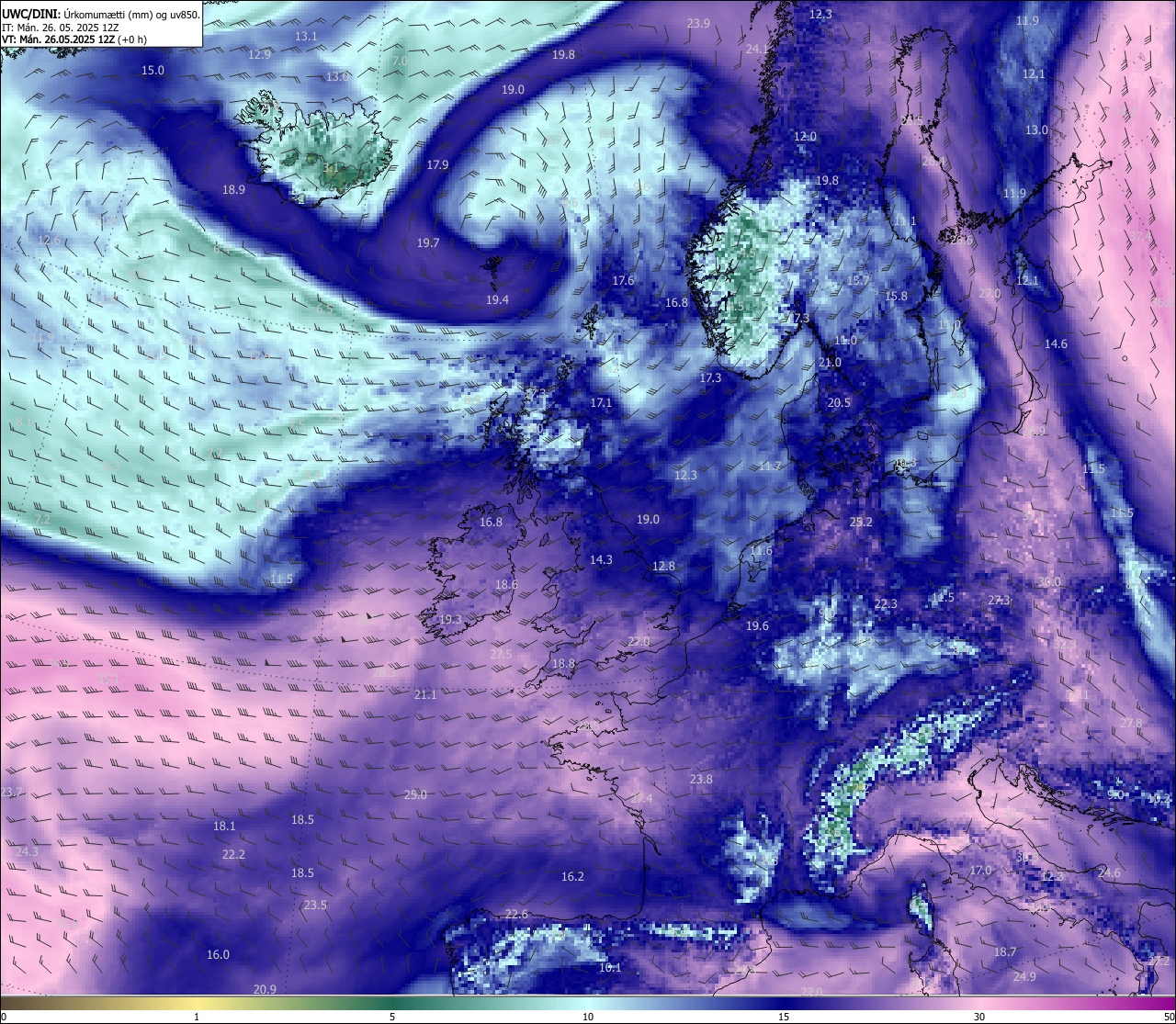Screen dimensions: 1176x1024
Task: Click the 18.8 value label
Action: click(x=563, y=664)
